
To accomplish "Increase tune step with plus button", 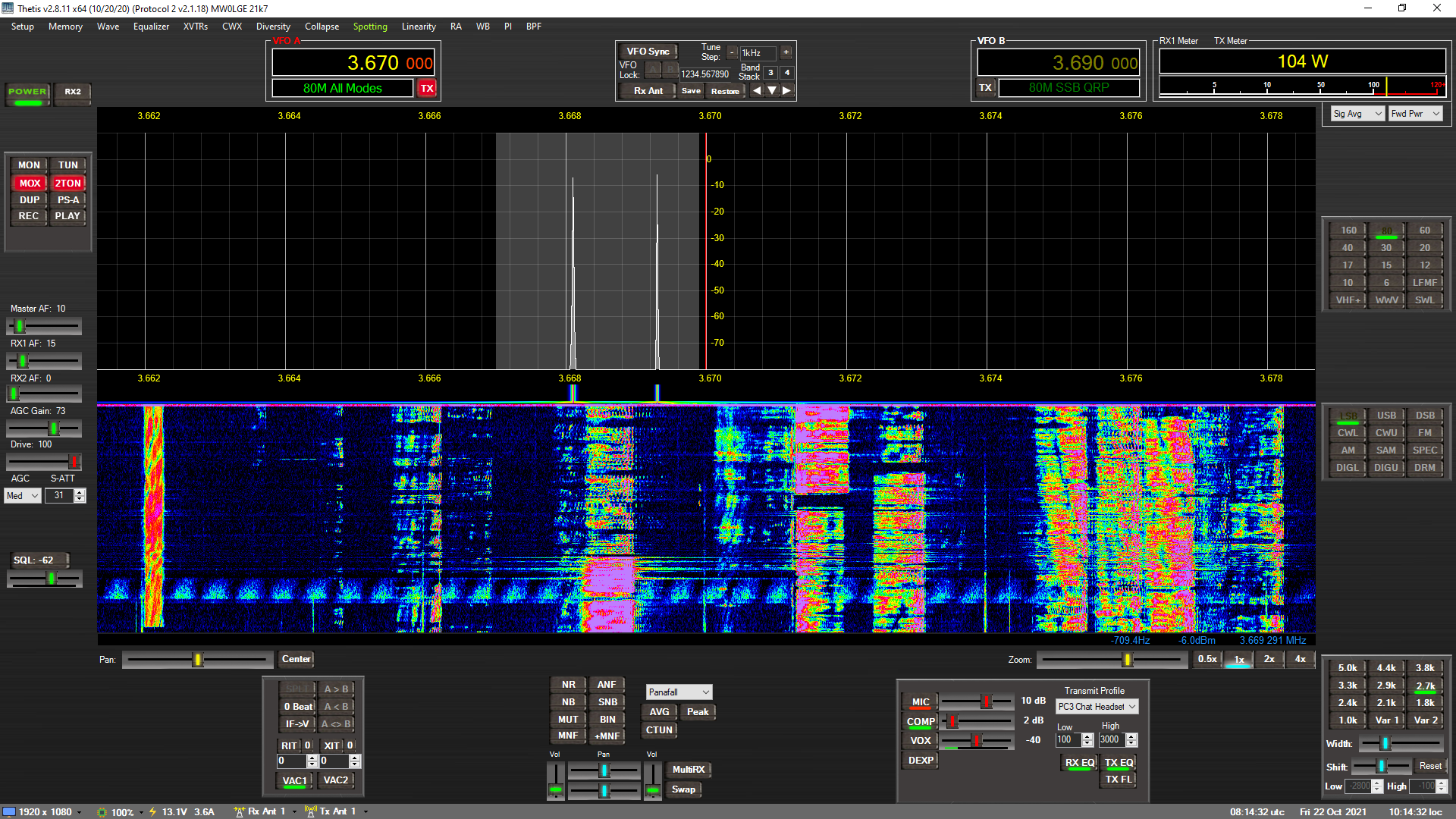I will click(786, 52).
